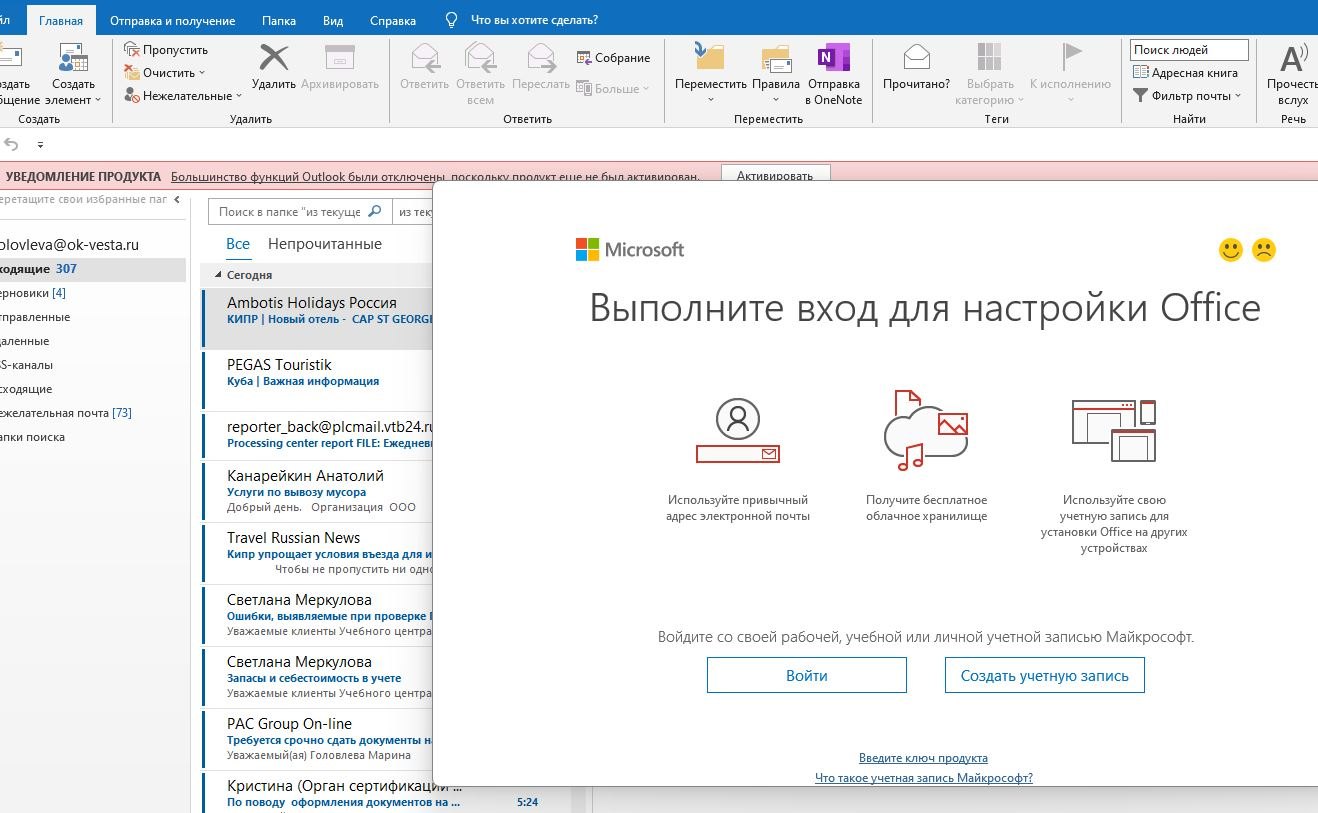The image size is (1318, 813).
Task: Show All messages filter
Action: (x=238, y=244)
